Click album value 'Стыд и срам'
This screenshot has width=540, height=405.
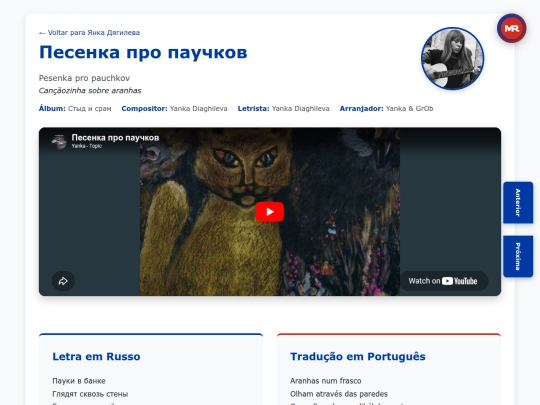[x=90, y=108]
